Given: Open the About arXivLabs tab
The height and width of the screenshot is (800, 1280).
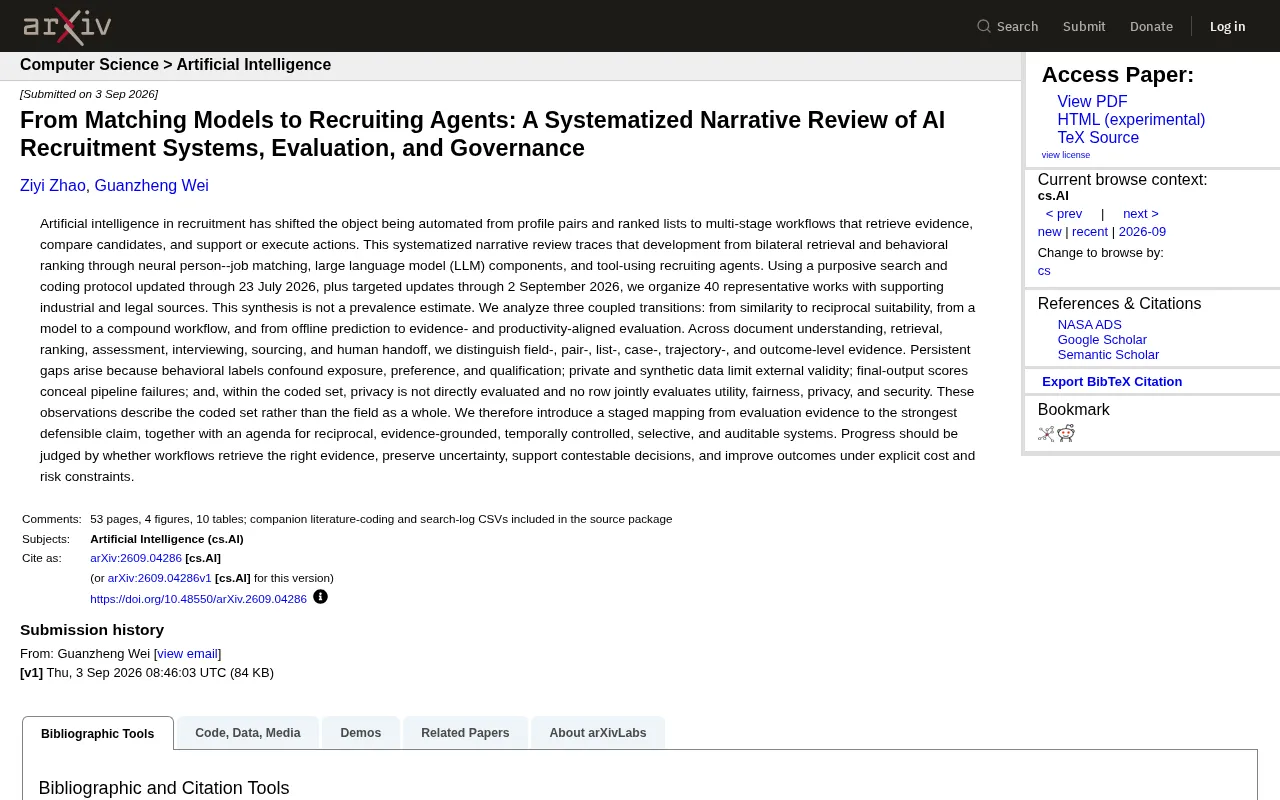Looking at the screenshot, I should [x=598, y=733].
